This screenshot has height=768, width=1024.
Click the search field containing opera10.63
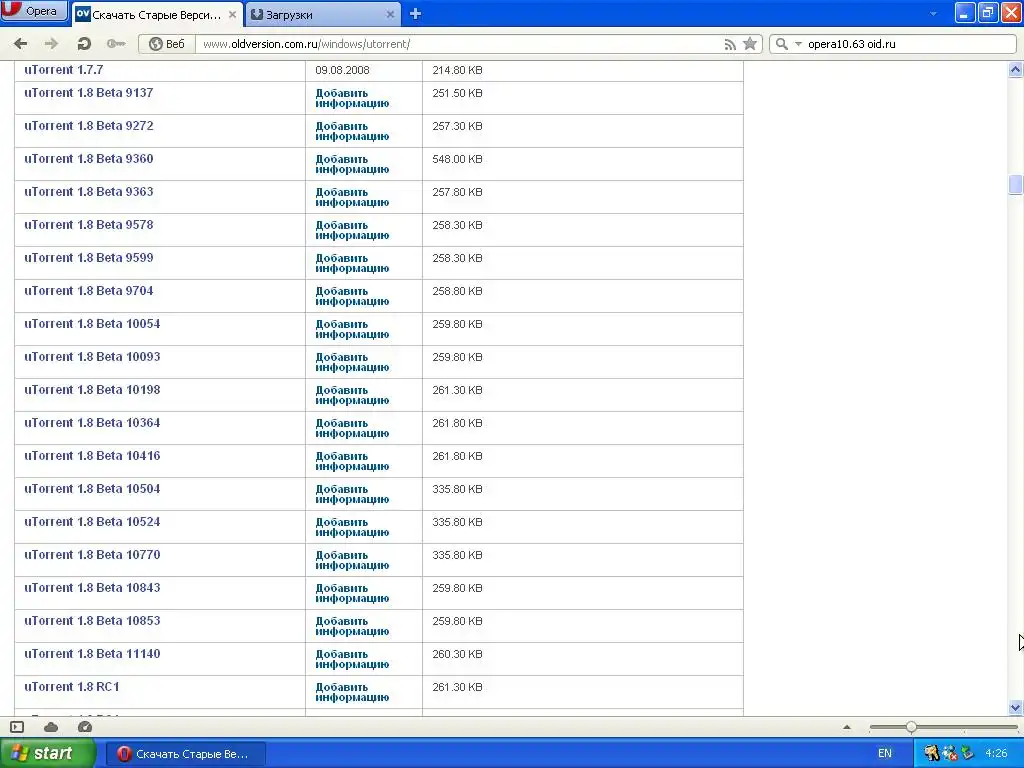point(909,44)
